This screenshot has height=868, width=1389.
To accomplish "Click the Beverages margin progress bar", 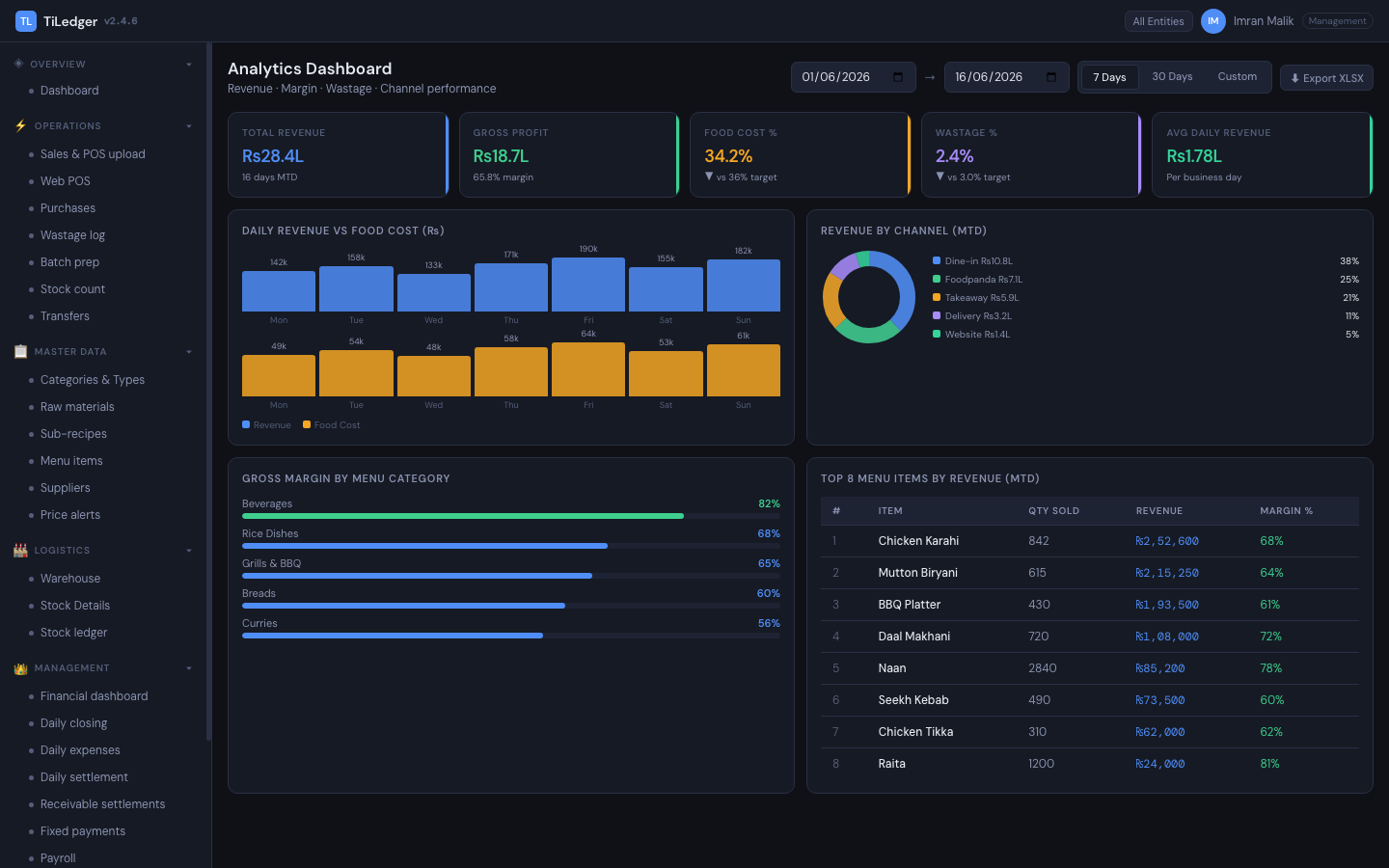I will (x=511, y=516).
